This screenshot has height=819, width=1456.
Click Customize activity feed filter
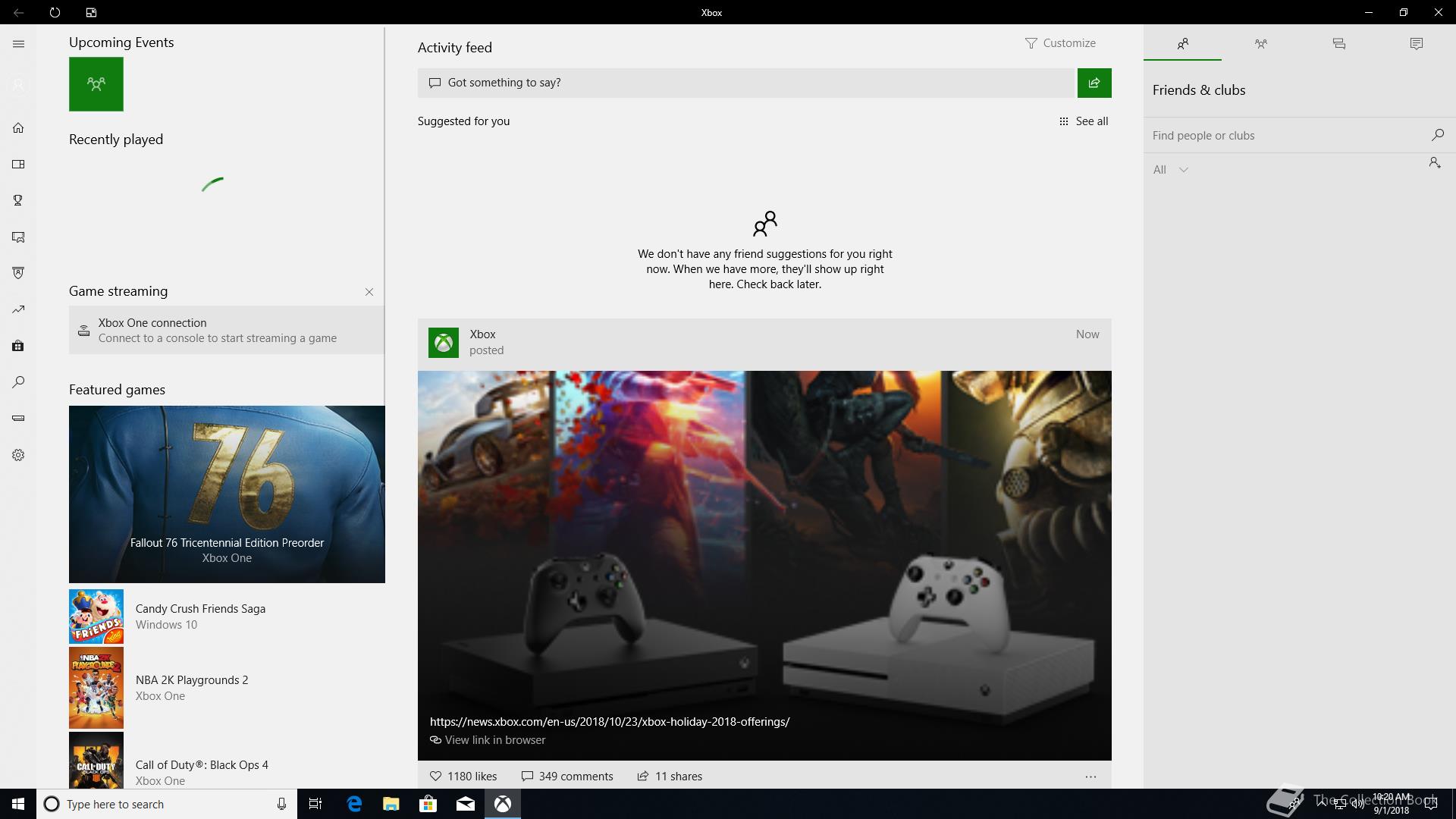pyautogui.click(x=1060, y=43)
